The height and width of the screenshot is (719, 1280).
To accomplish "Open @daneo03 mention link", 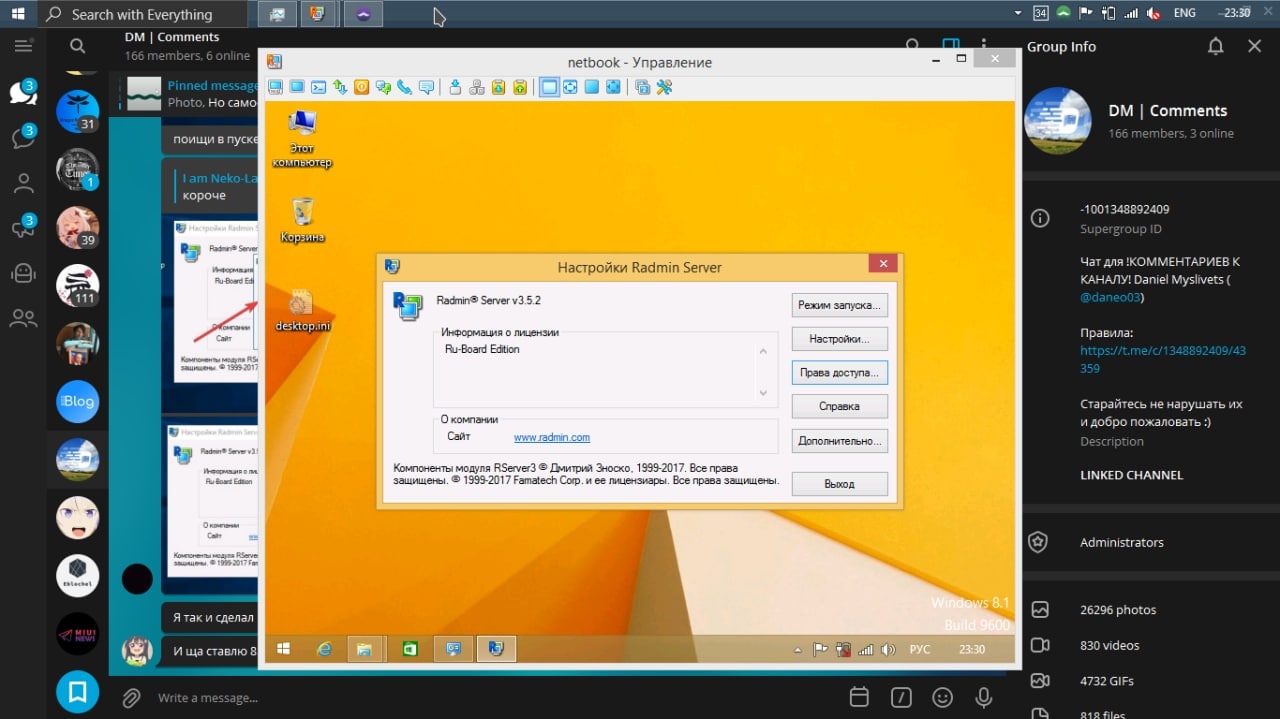I will [1111, 297].
